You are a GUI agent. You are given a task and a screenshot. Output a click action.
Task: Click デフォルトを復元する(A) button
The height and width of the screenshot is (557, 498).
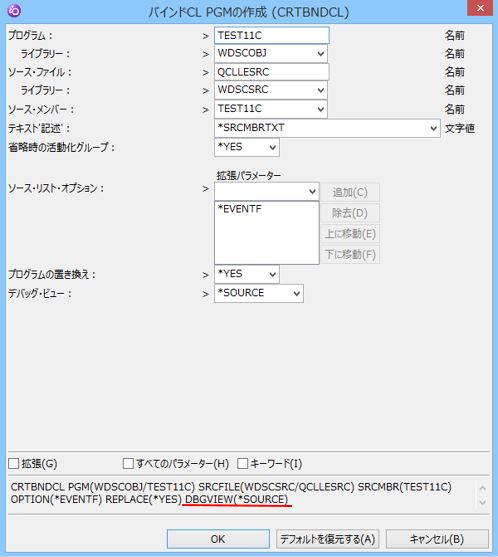point(328,539)
